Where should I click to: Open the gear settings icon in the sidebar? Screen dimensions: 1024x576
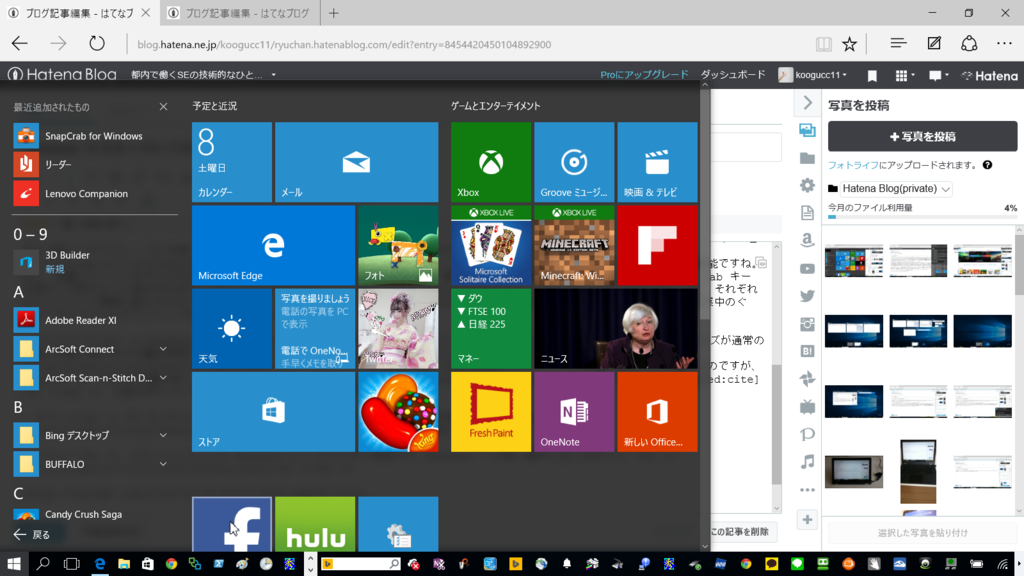click(807, 184)
